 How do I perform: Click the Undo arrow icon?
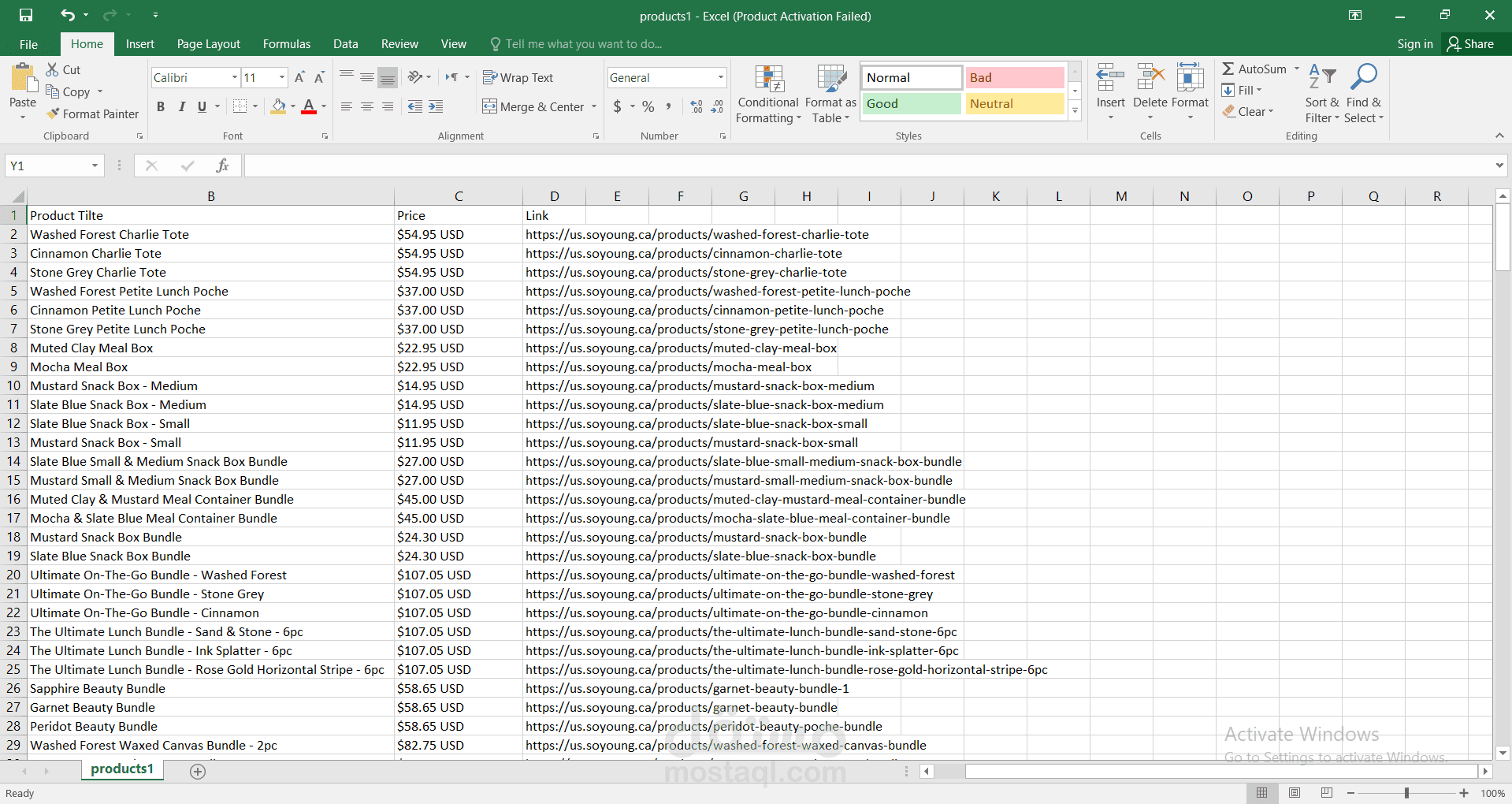pos(68,15)
